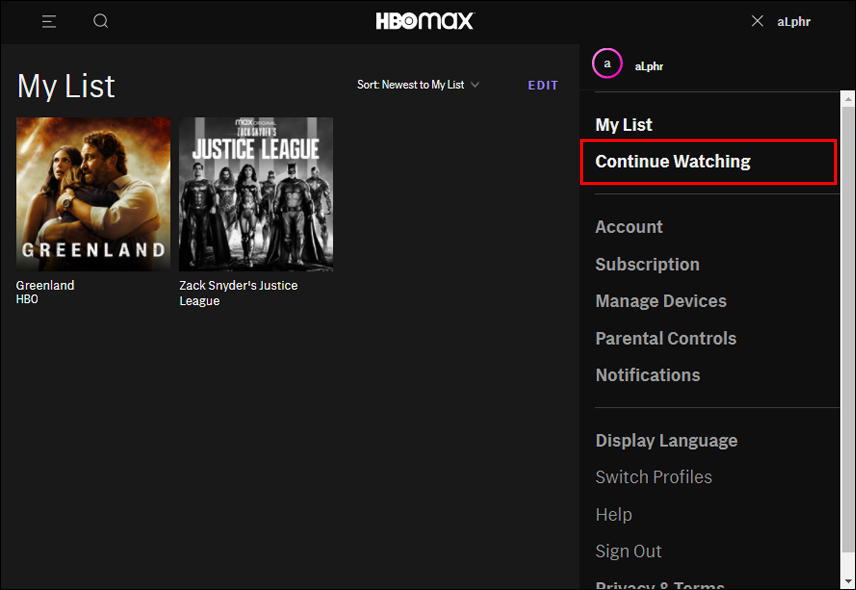Viewport: 856px width, 590px height.
Task: Open Parental Controls
Action: (x=666, y=338)
